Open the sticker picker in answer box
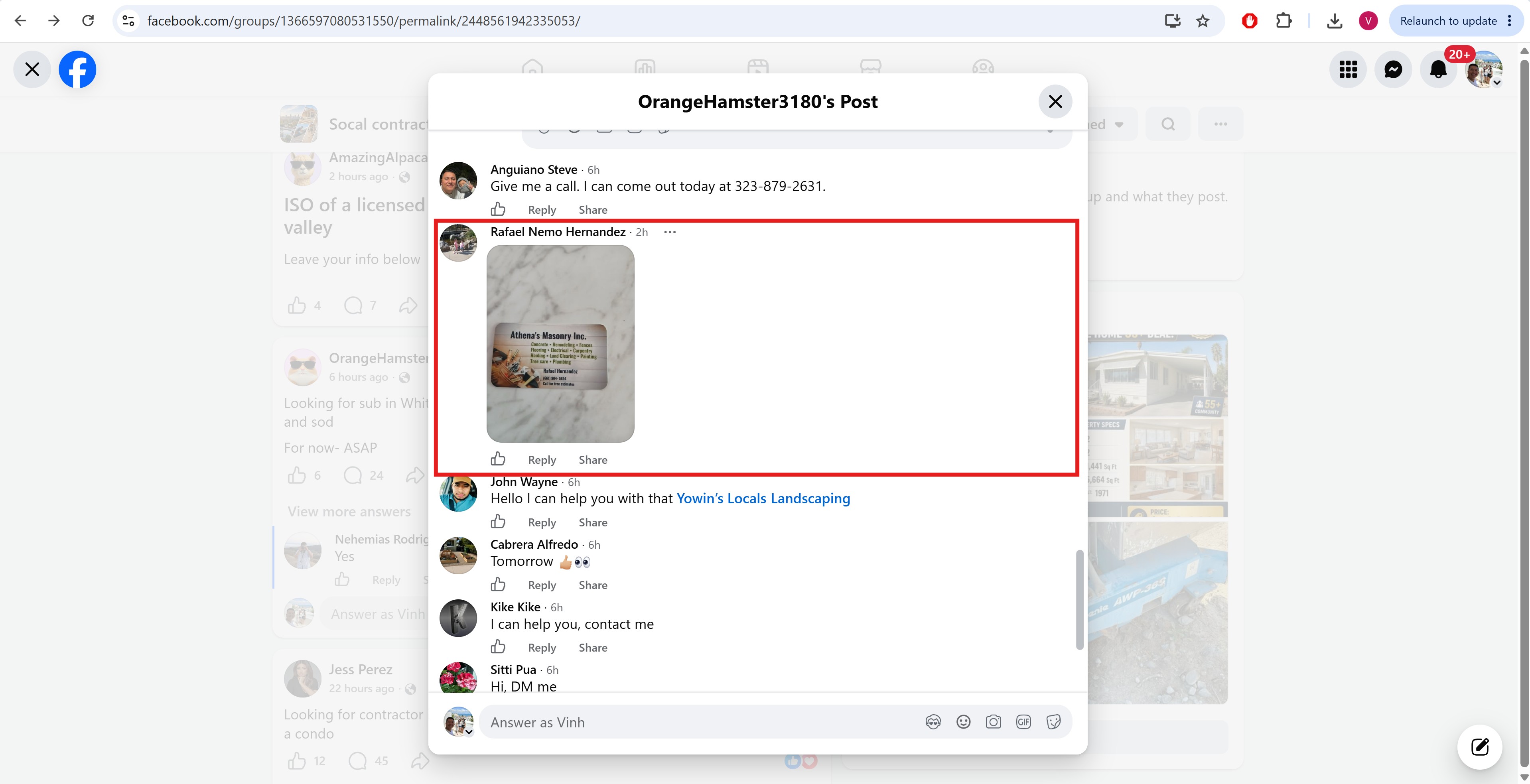The width and height of the screenshot is (1530, 784). pos(1054,722)
